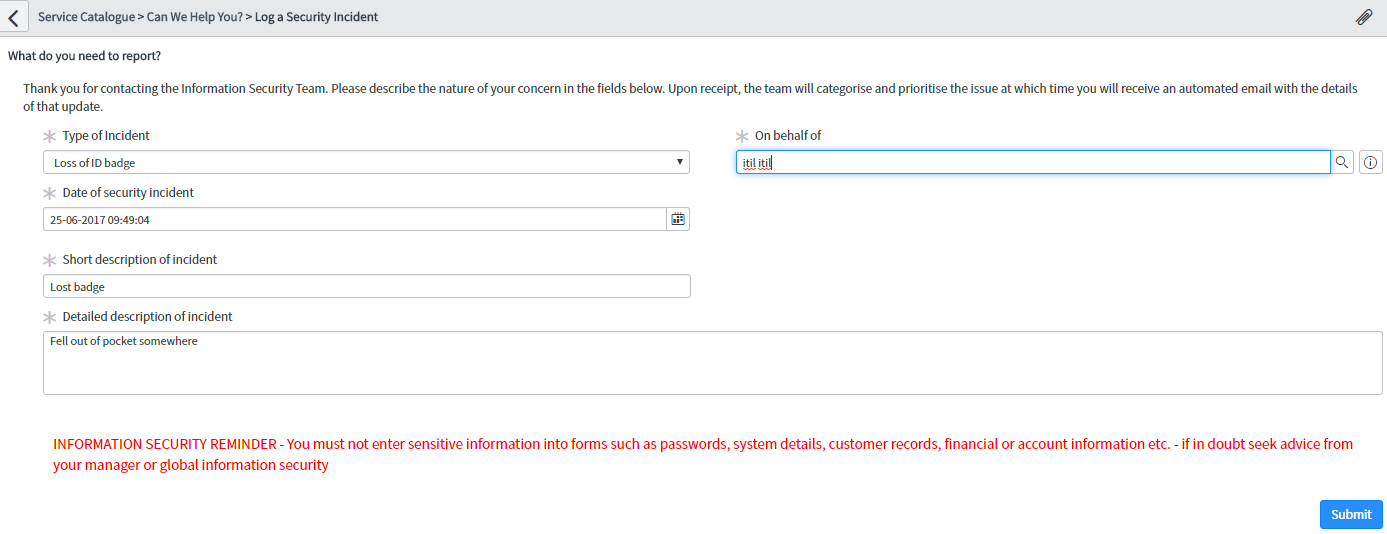Click the Date of security incident field
1387x534 pixels.
point(355,219)
